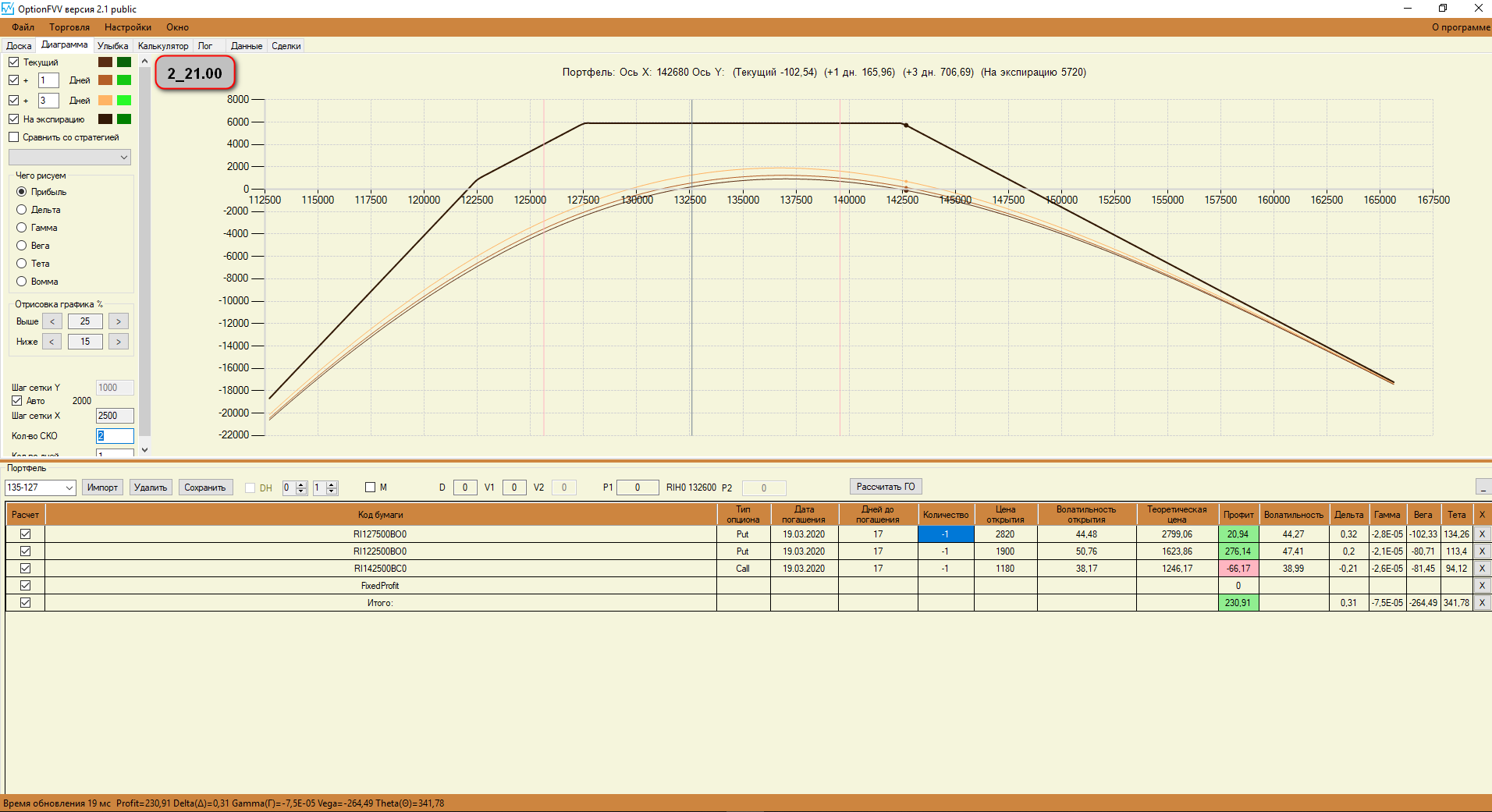Uncheck the Расчет box for RI142500BC0
This screenshot has height=812, width=1492.
pyautogui.click(x=26, y=569)
